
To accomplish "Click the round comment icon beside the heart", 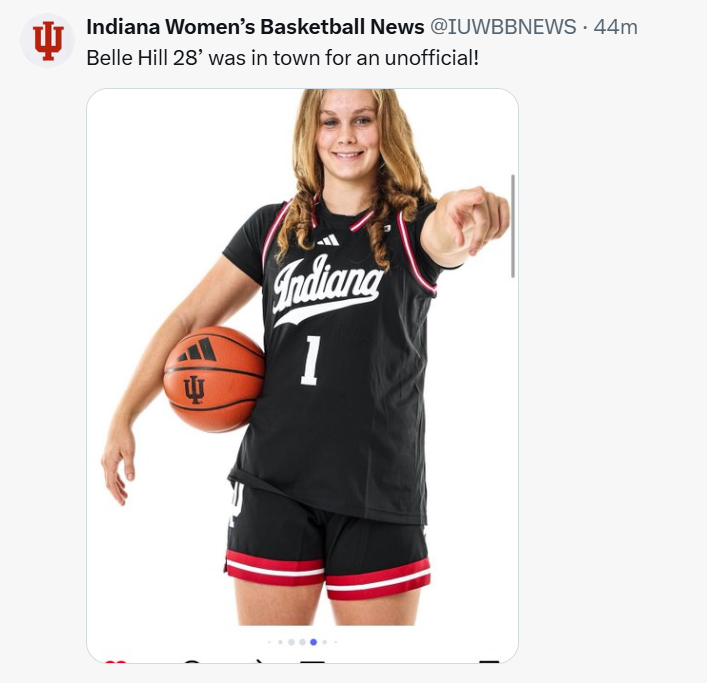I will click(192, 663).
